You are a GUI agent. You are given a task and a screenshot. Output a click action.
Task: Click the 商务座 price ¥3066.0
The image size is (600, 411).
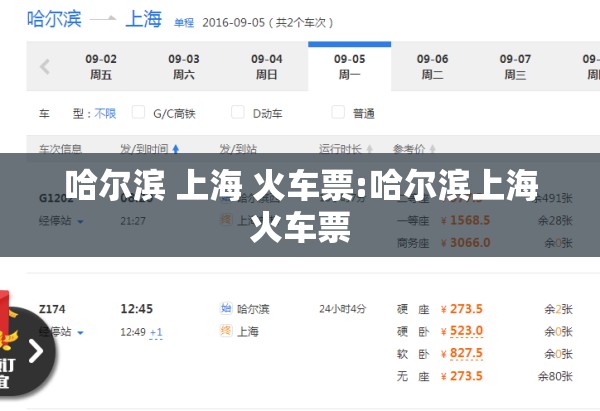tap(465, 243)
